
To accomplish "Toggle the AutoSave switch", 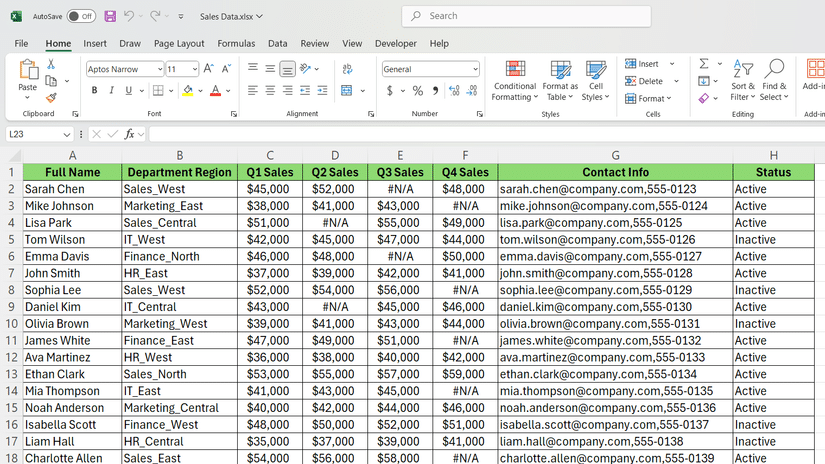I will 81,16.
